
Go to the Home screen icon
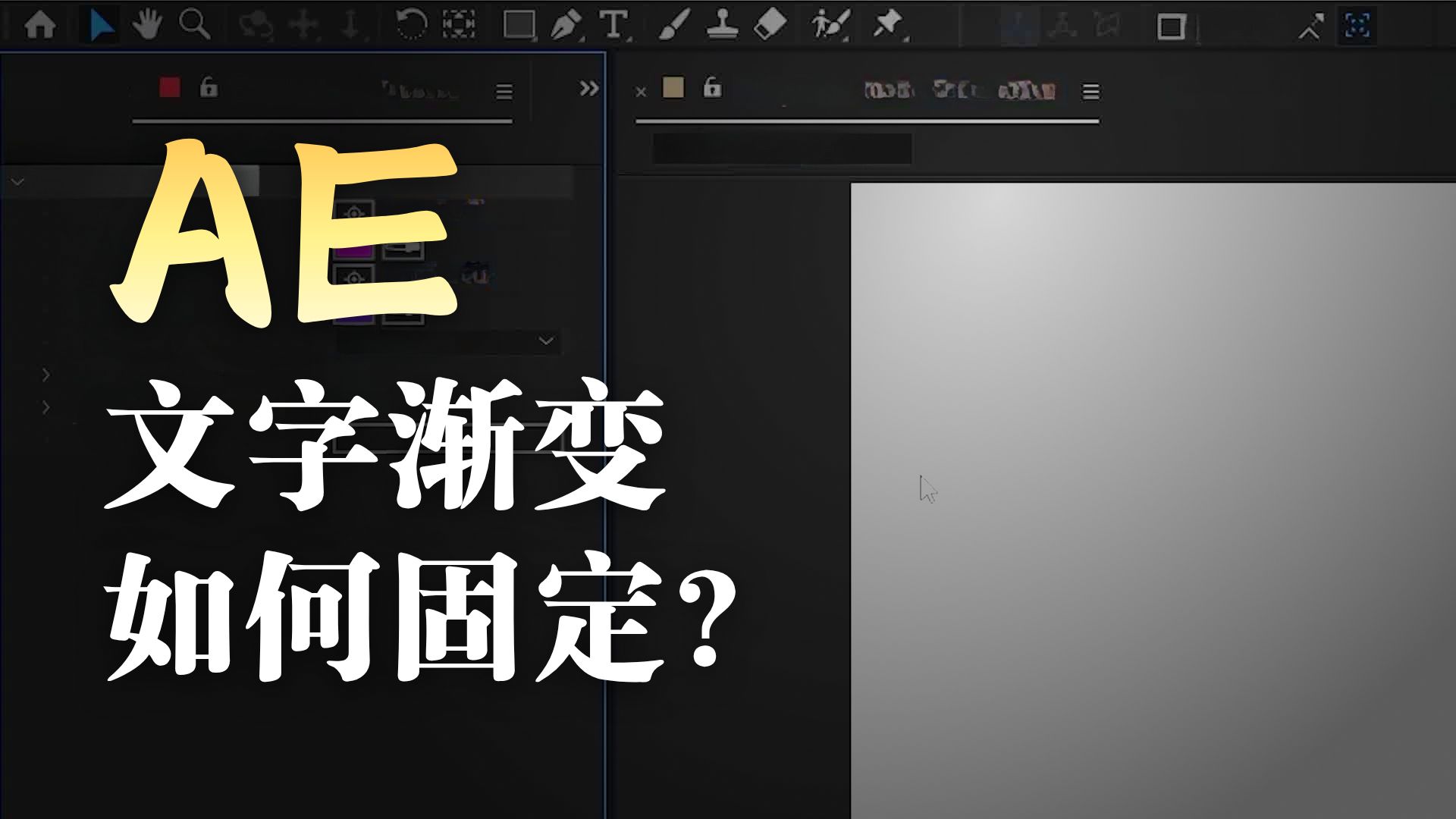39,26
